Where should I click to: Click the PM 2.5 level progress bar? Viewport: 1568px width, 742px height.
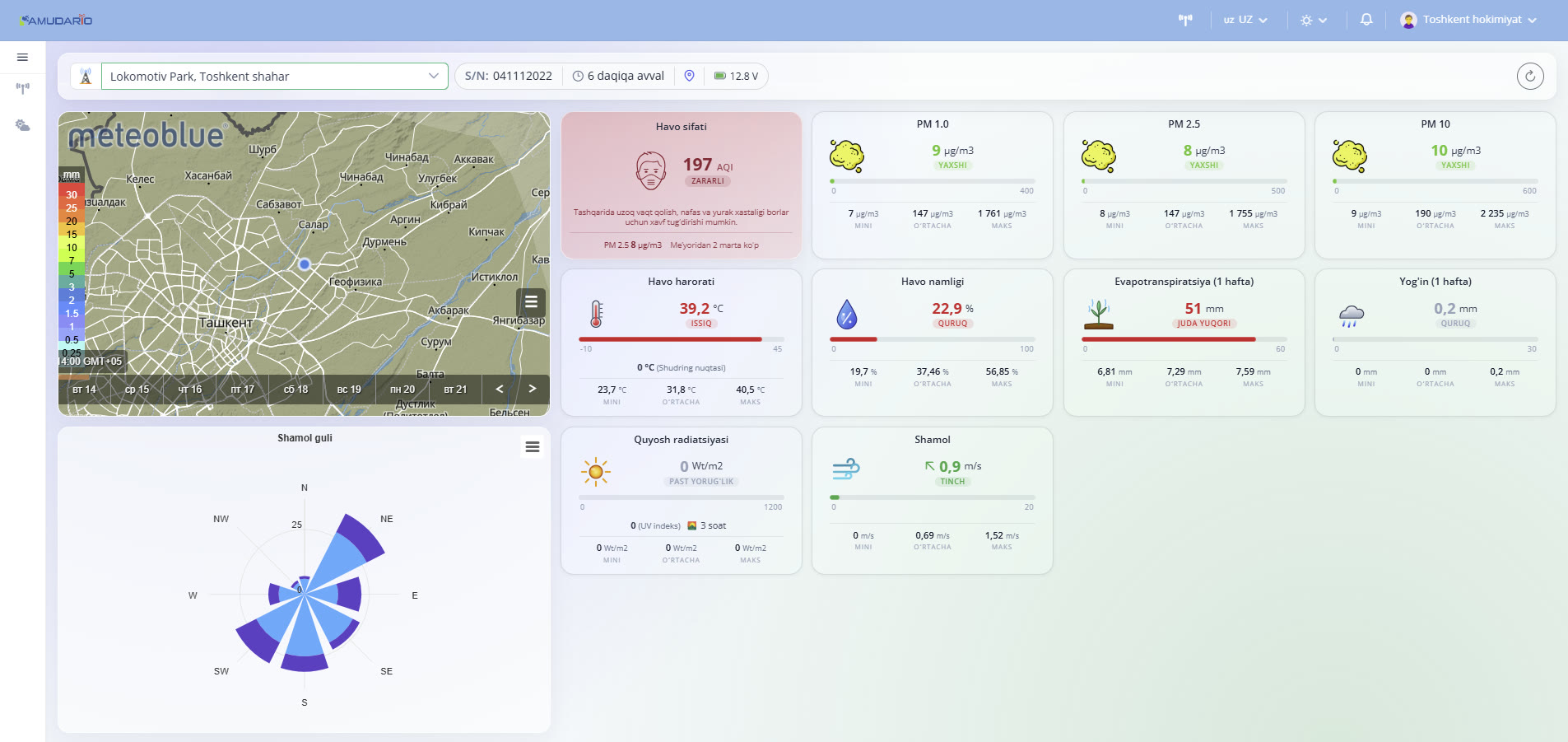(x=1184, y=181)
